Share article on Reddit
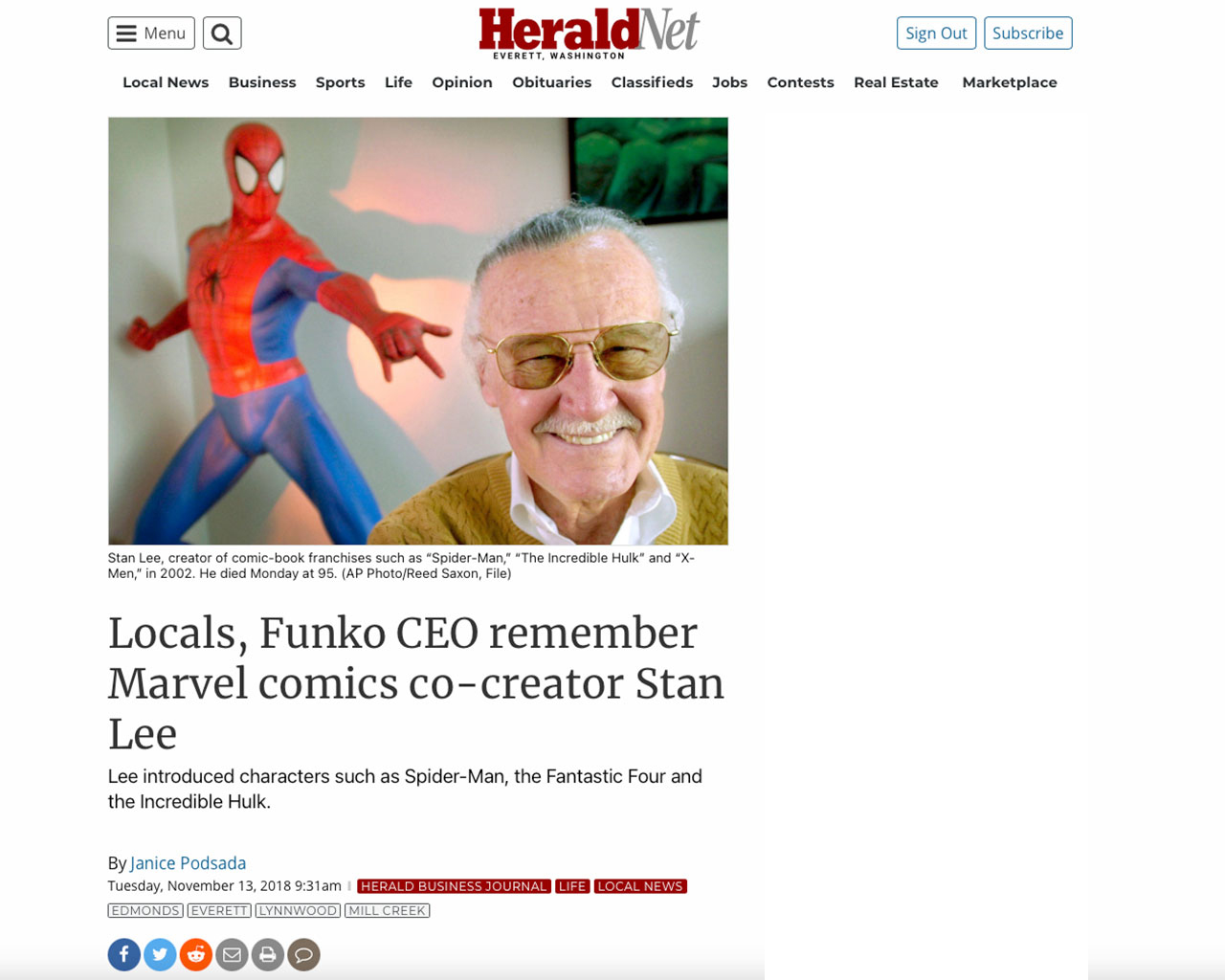Image resolution: width=1225 pixels, height=980 pixels. 196,954
